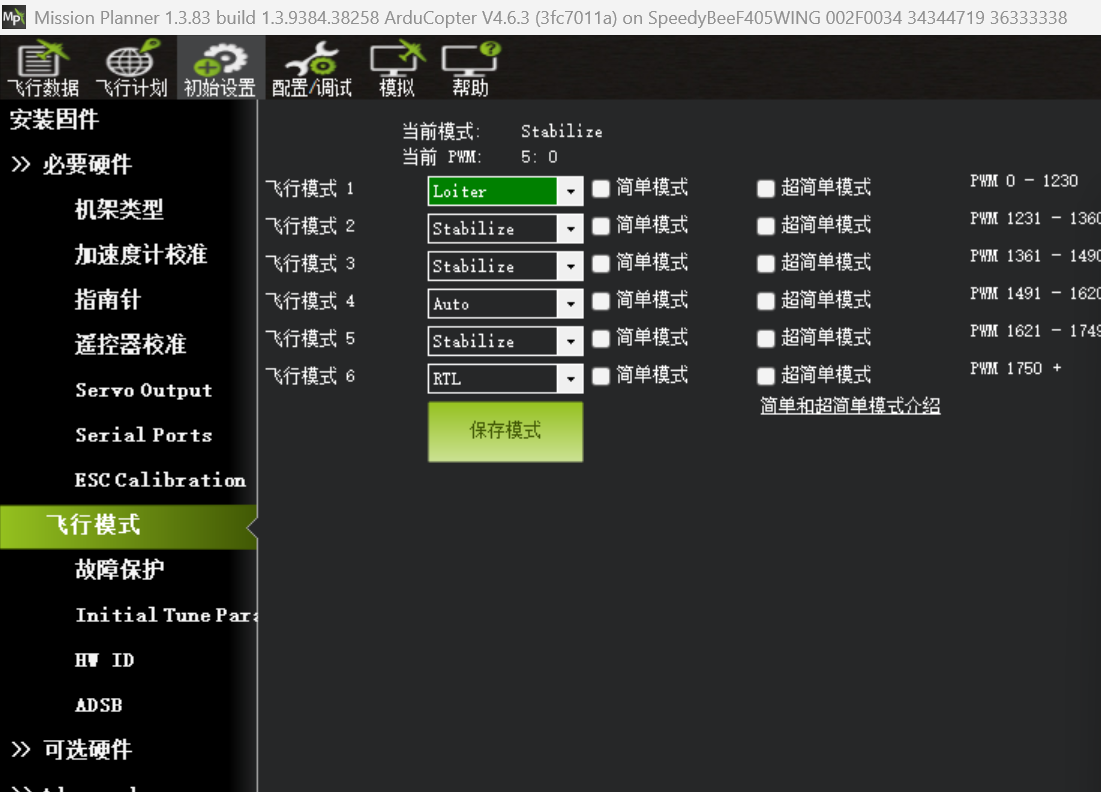
Task: Open 安装固件 in the sidebar
Action: click(x=54, y=119)
